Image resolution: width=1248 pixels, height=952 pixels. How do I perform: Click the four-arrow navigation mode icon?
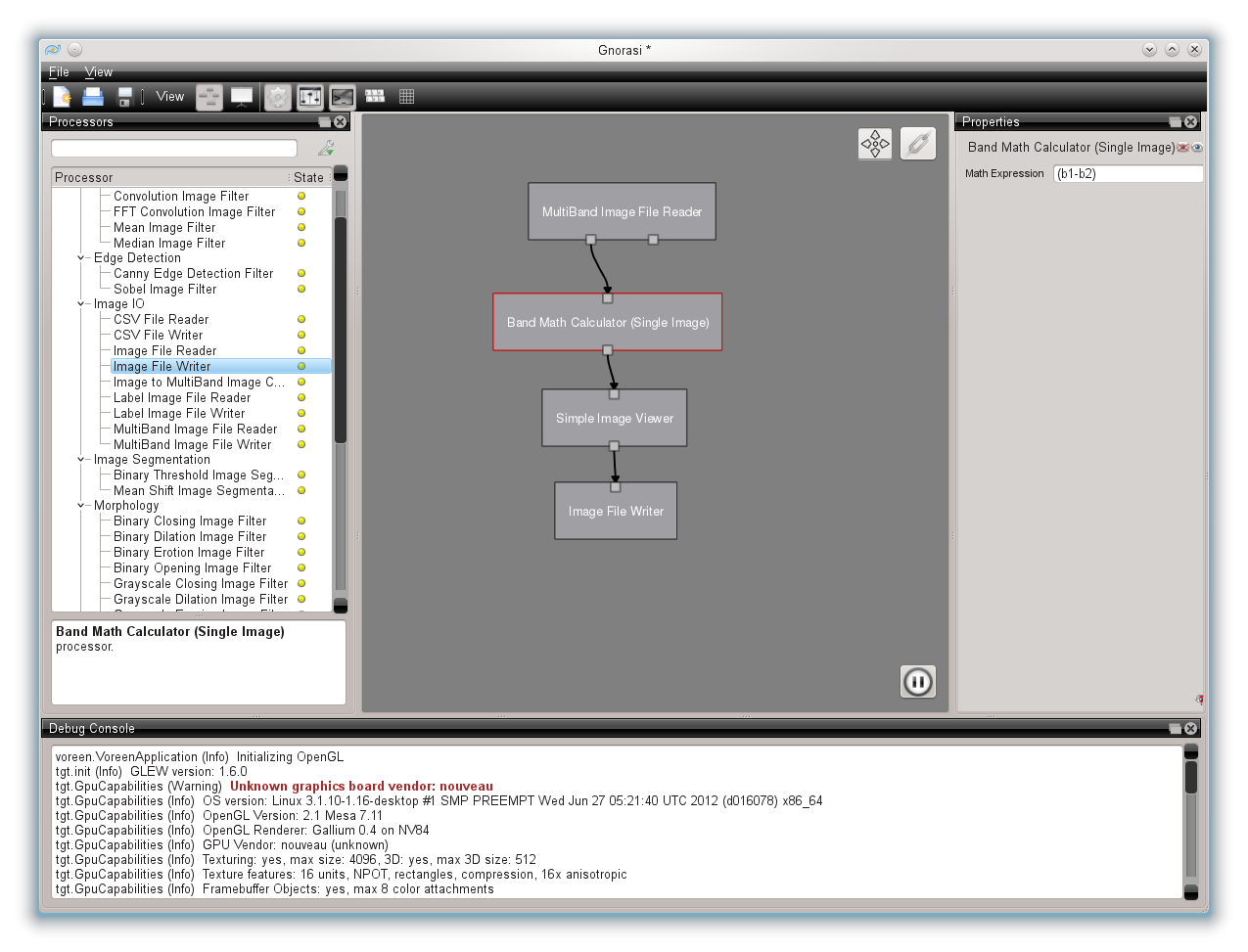coord(875,144)
